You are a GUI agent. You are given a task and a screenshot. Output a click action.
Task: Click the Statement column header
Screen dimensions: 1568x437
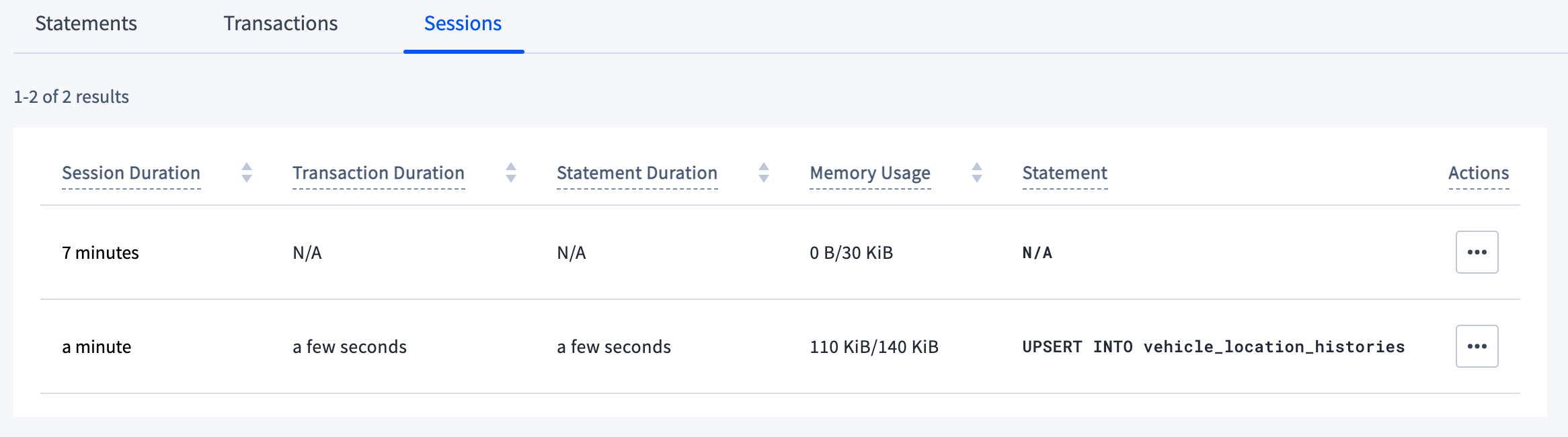pyautogui.click(x=1064, y=173)
